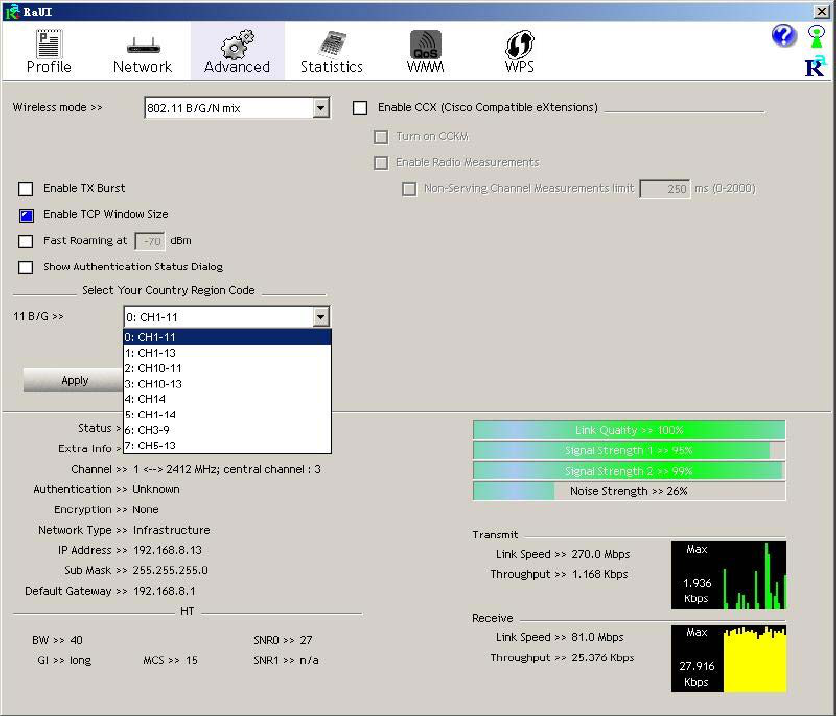836x716 pixels.
Task: Open the 802.11 B/G/N mix combo box
Action: [237, 108]
